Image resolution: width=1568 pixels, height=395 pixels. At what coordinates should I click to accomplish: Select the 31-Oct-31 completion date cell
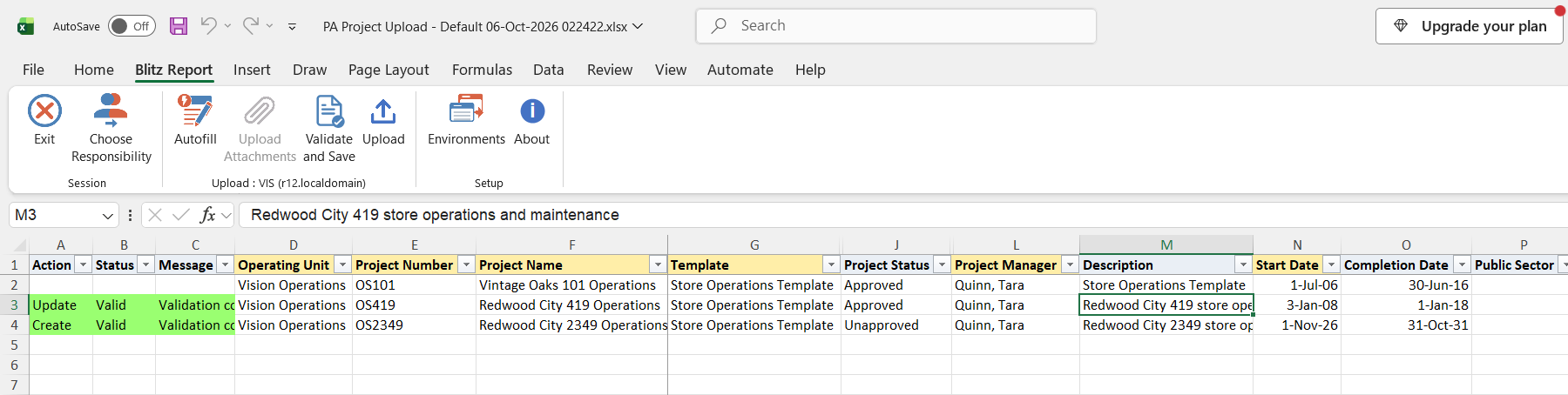pos(1406,325)
